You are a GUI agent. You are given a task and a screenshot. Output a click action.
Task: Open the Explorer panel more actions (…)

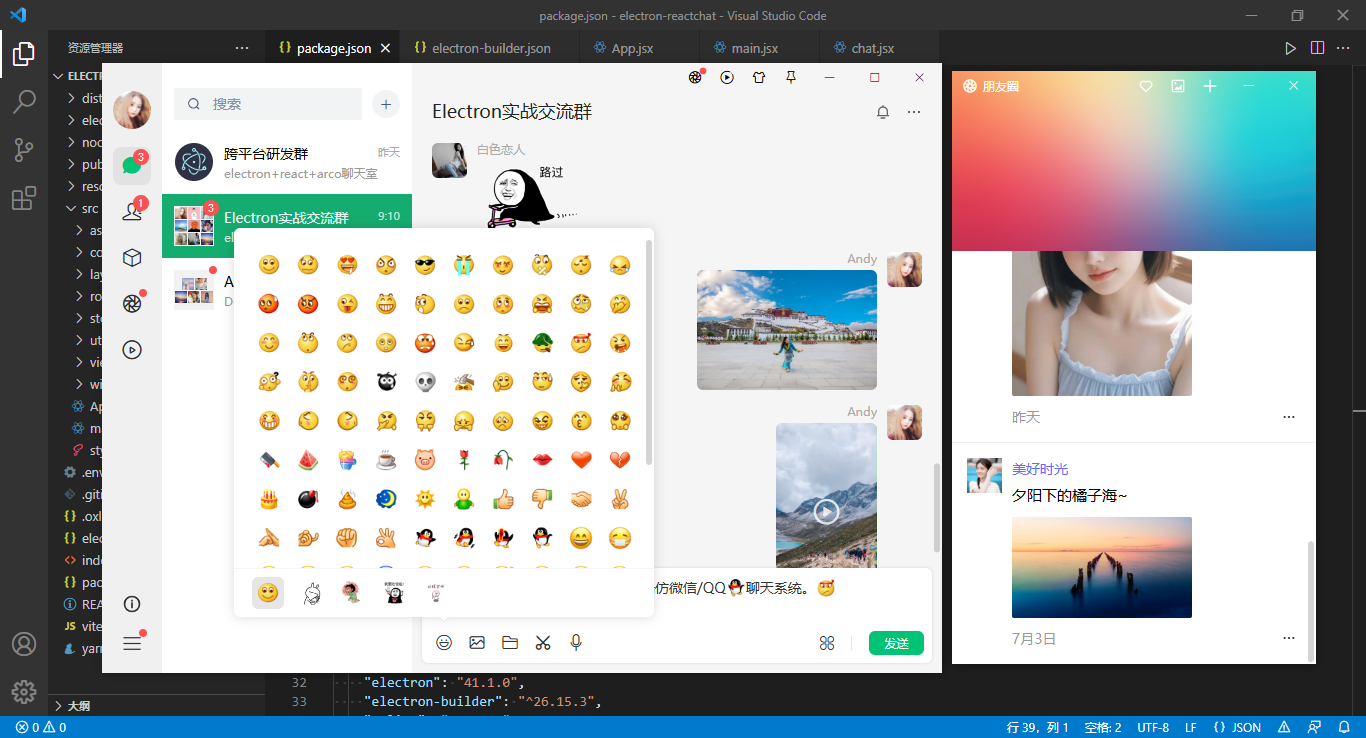(242, 48)
